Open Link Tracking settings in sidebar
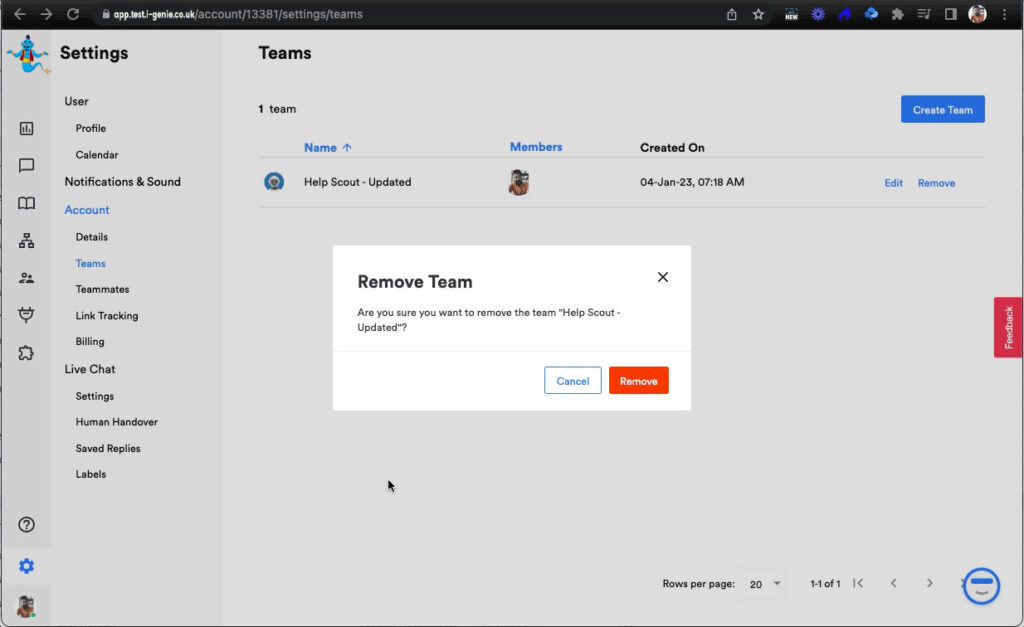The height and width of the screenshot is (627, 1024). click(x=107, y=316)
